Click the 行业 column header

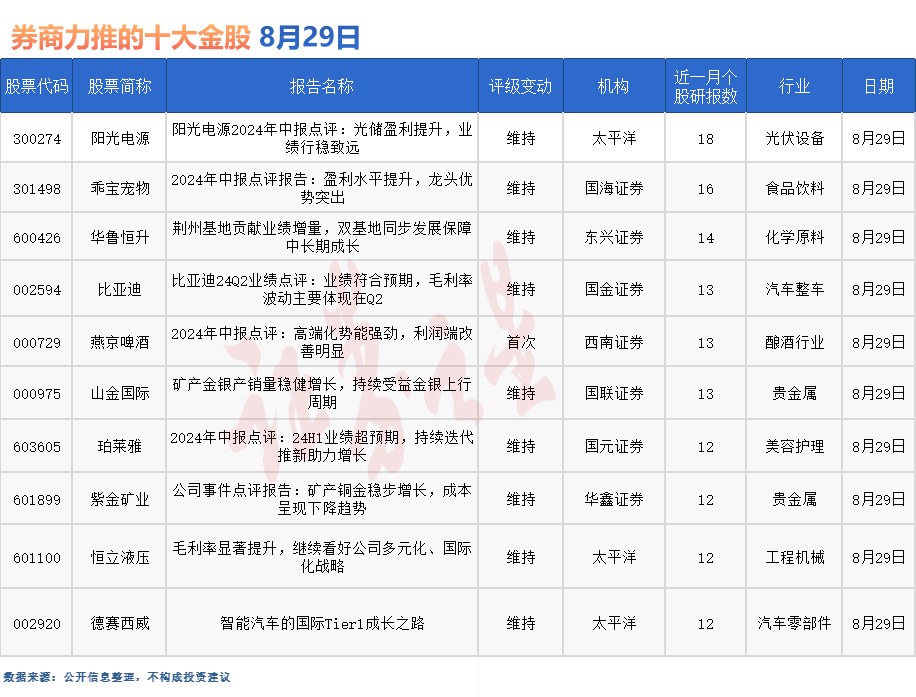coord(794,86)
